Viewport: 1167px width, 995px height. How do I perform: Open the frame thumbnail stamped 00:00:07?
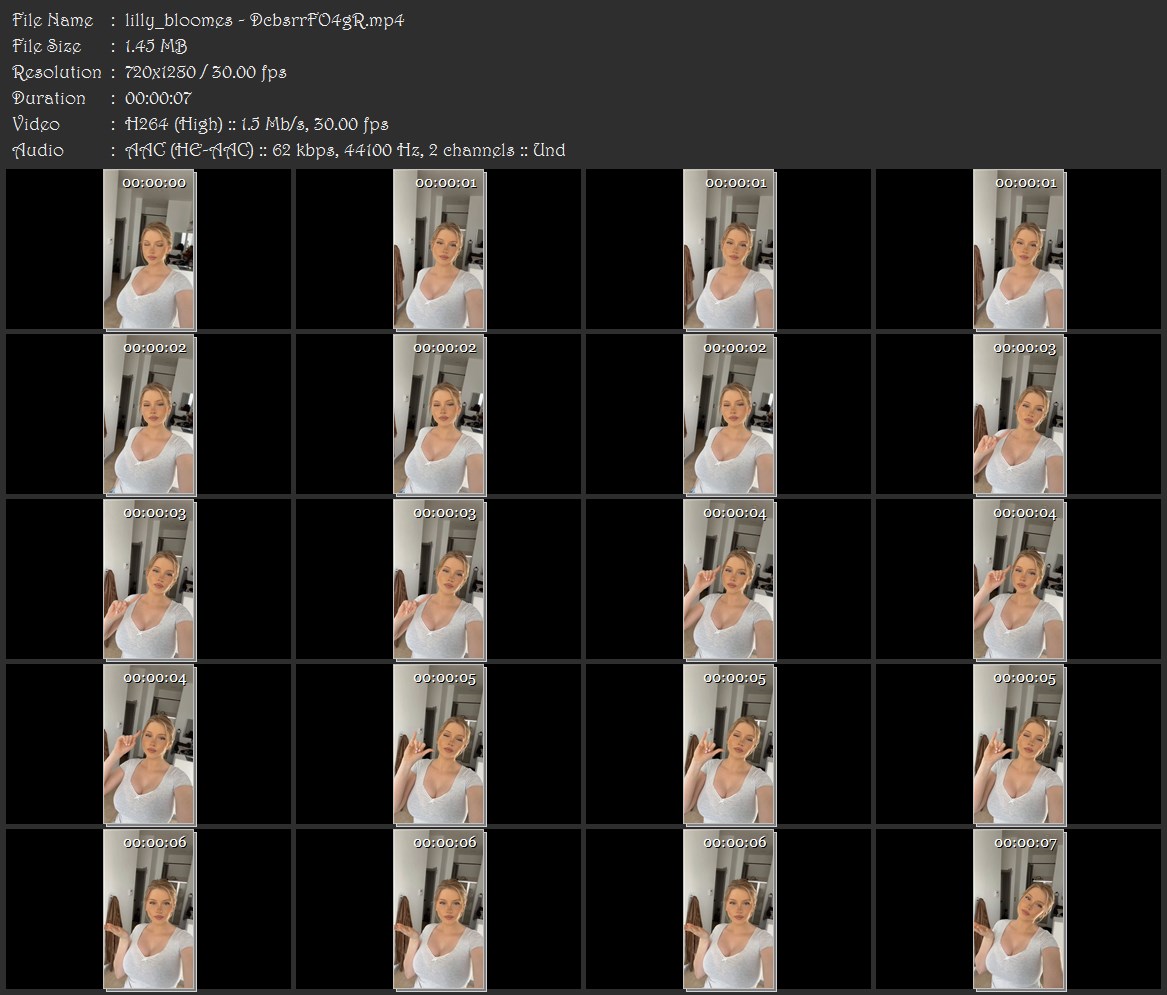click(x=1019, y=909)
